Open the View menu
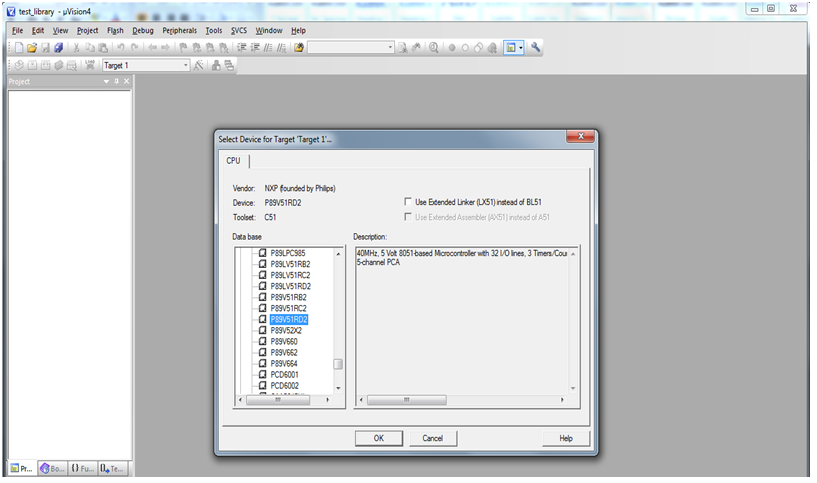The height and width of the screenshot is (483, 817). 60,30
